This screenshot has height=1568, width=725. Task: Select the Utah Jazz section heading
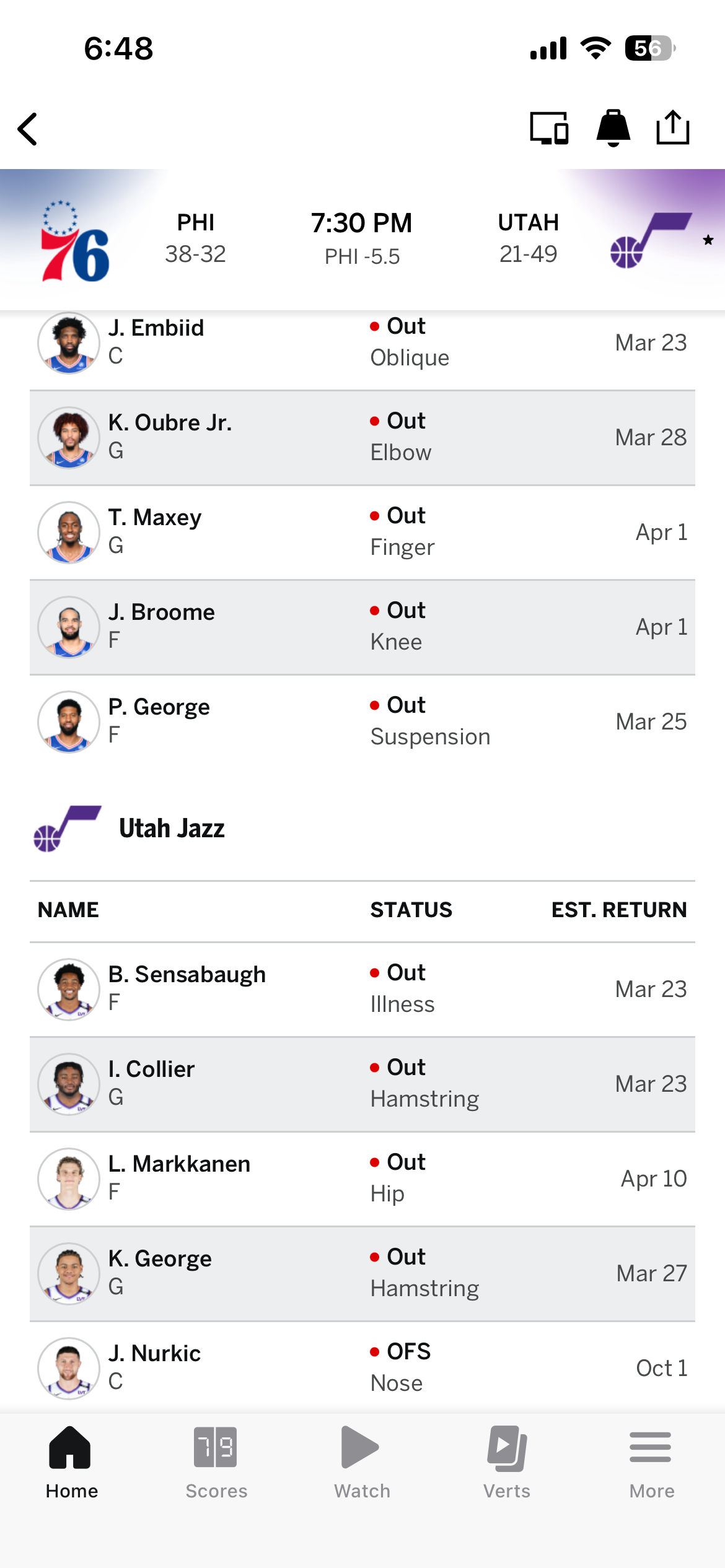point(172,829)
